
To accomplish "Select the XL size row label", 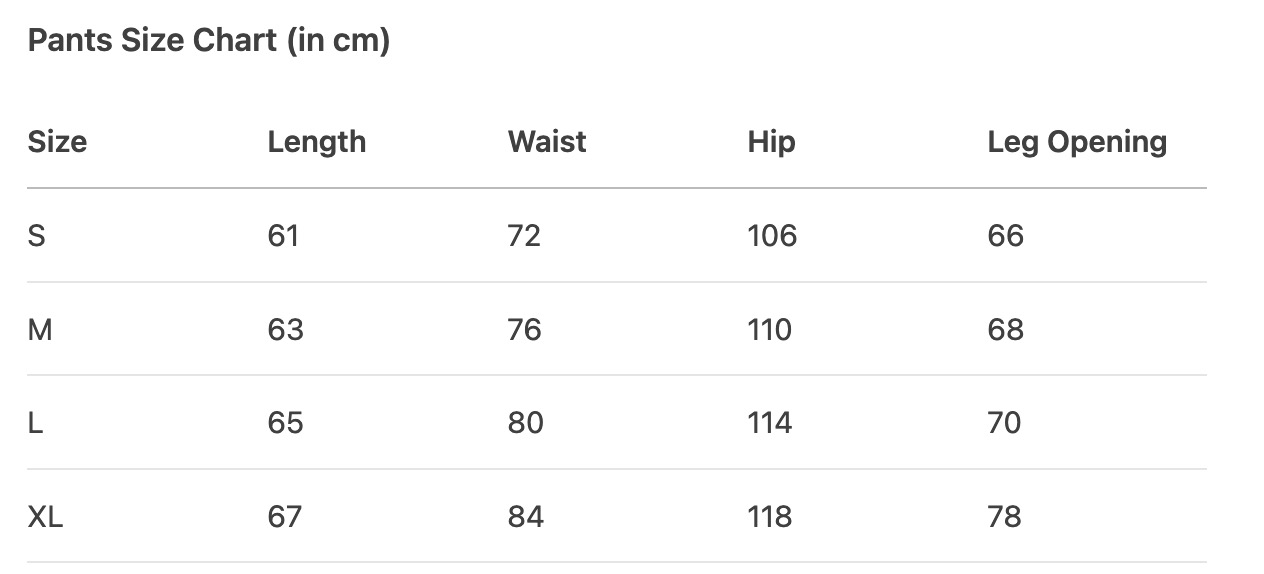I will click(x=45, y=517).
